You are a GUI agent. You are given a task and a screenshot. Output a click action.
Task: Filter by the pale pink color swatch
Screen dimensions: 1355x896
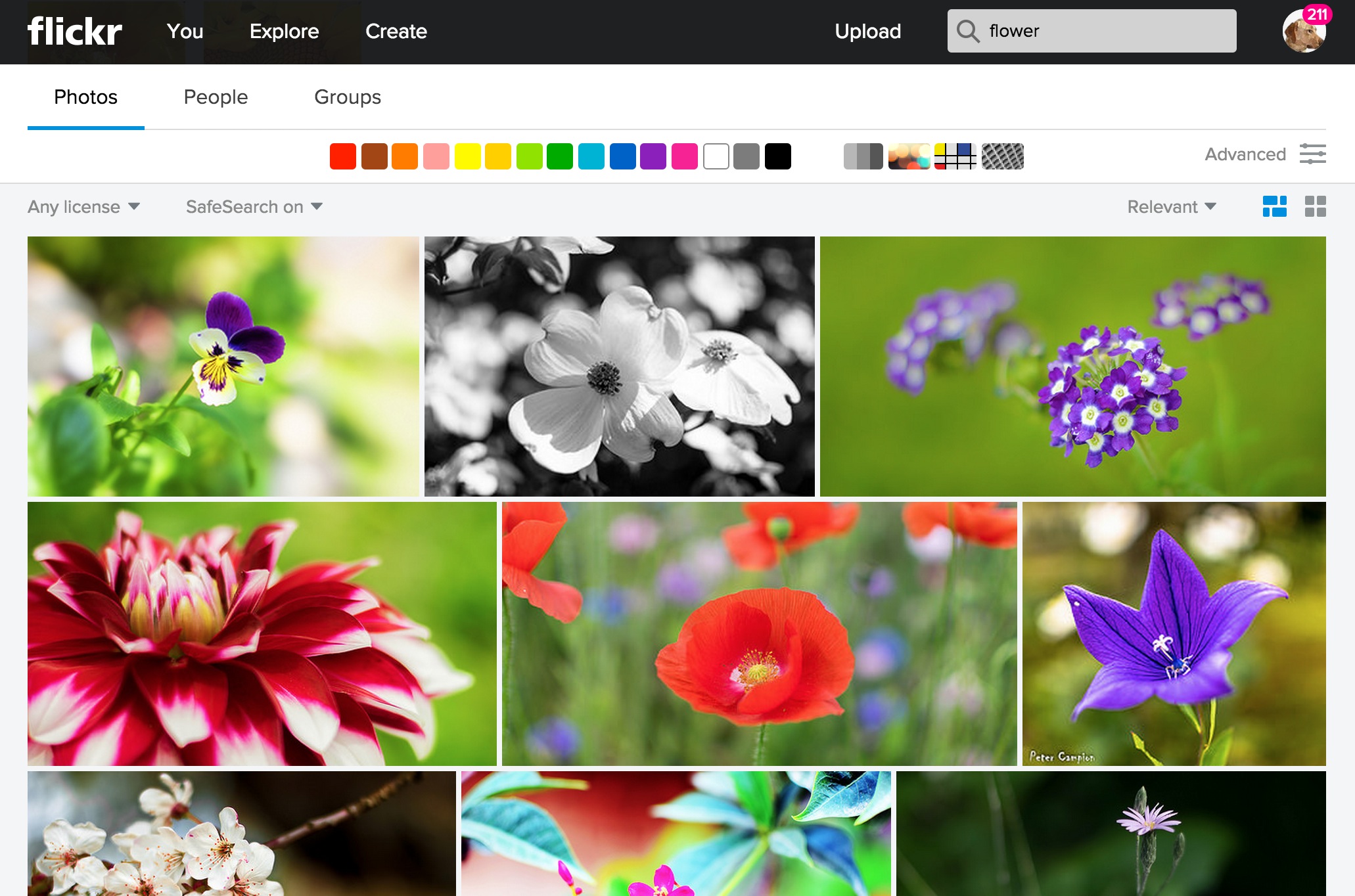click(436, 156)
